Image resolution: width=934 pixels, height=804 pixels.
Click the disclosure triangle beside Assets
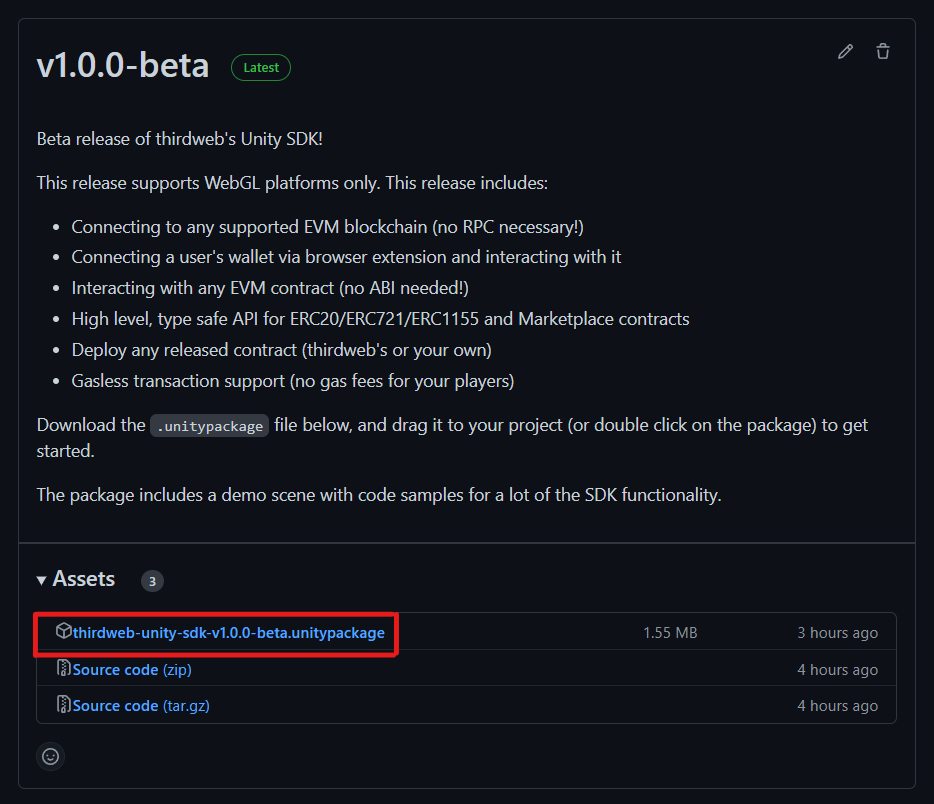pos(41,579)
